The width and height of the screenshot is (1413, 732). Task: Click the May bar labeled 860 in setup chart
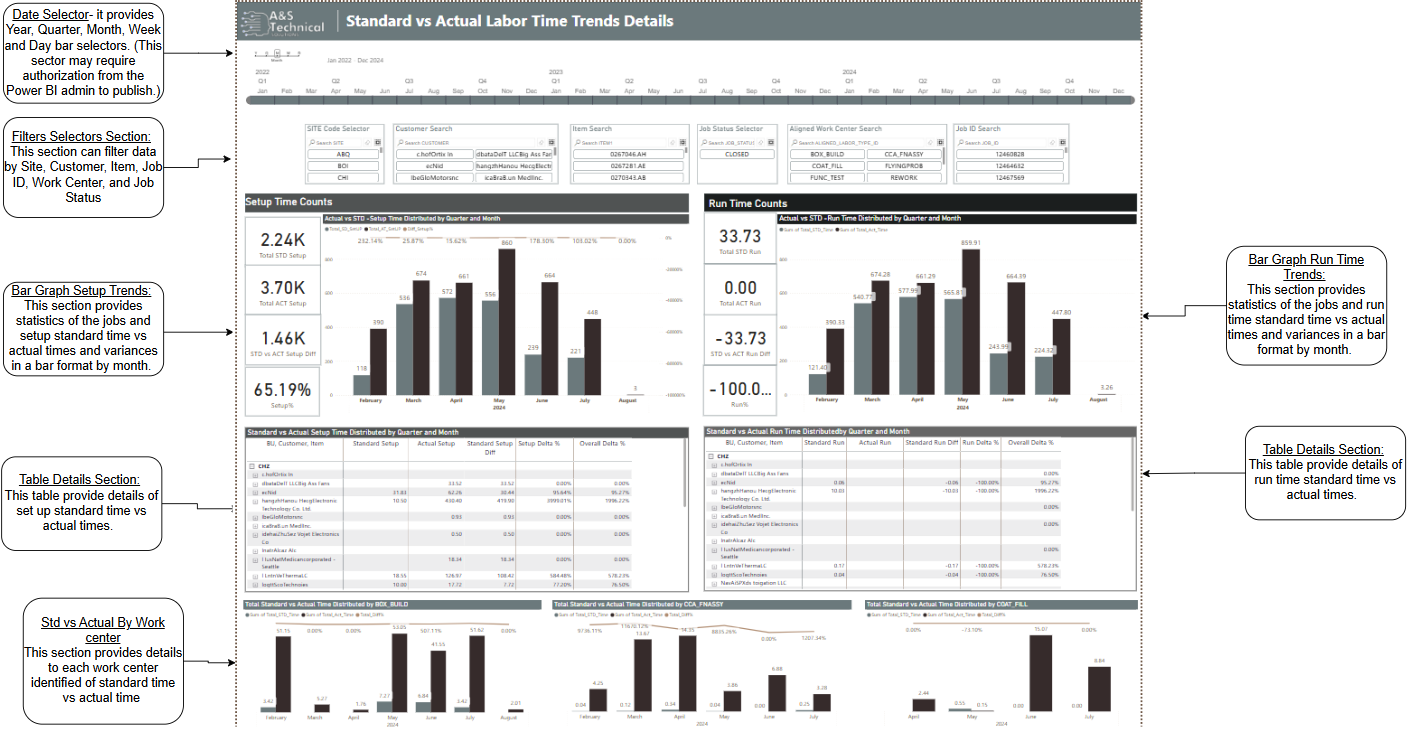pyautogui.click(x=506, y=323)
